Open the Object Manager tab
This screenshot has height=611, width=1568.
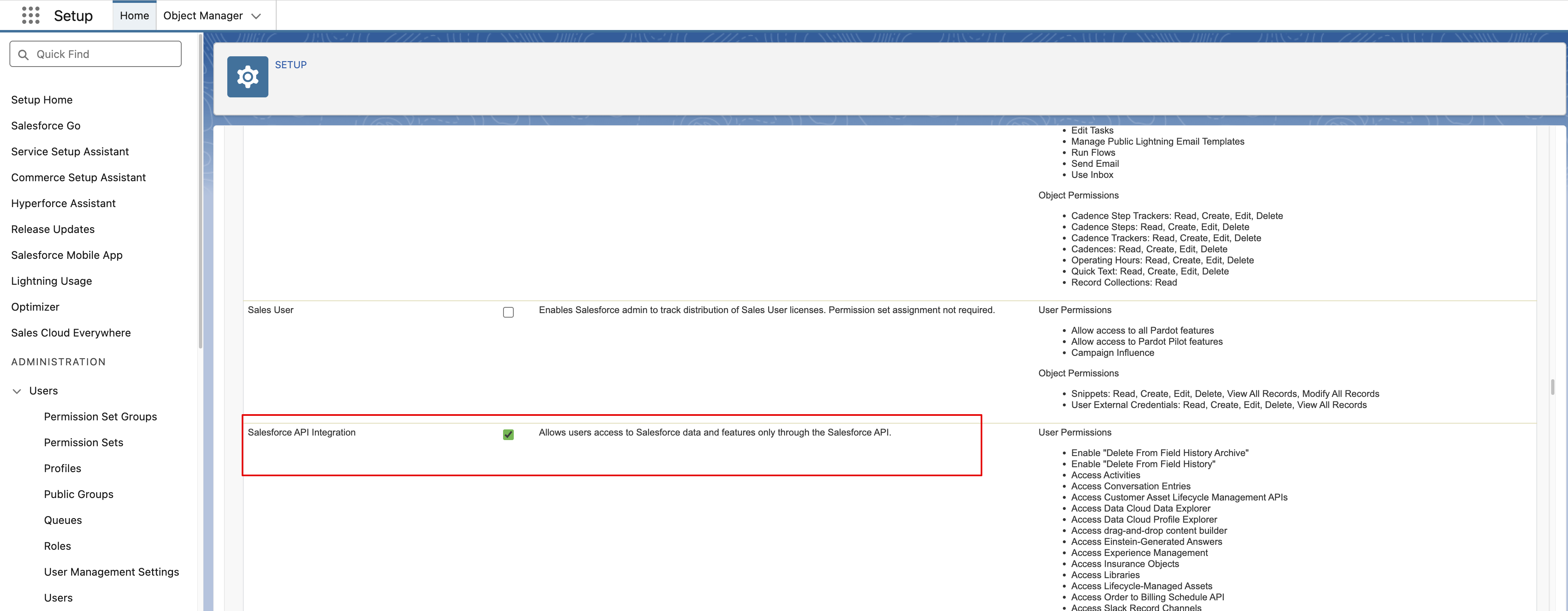(x=203, y=16)
